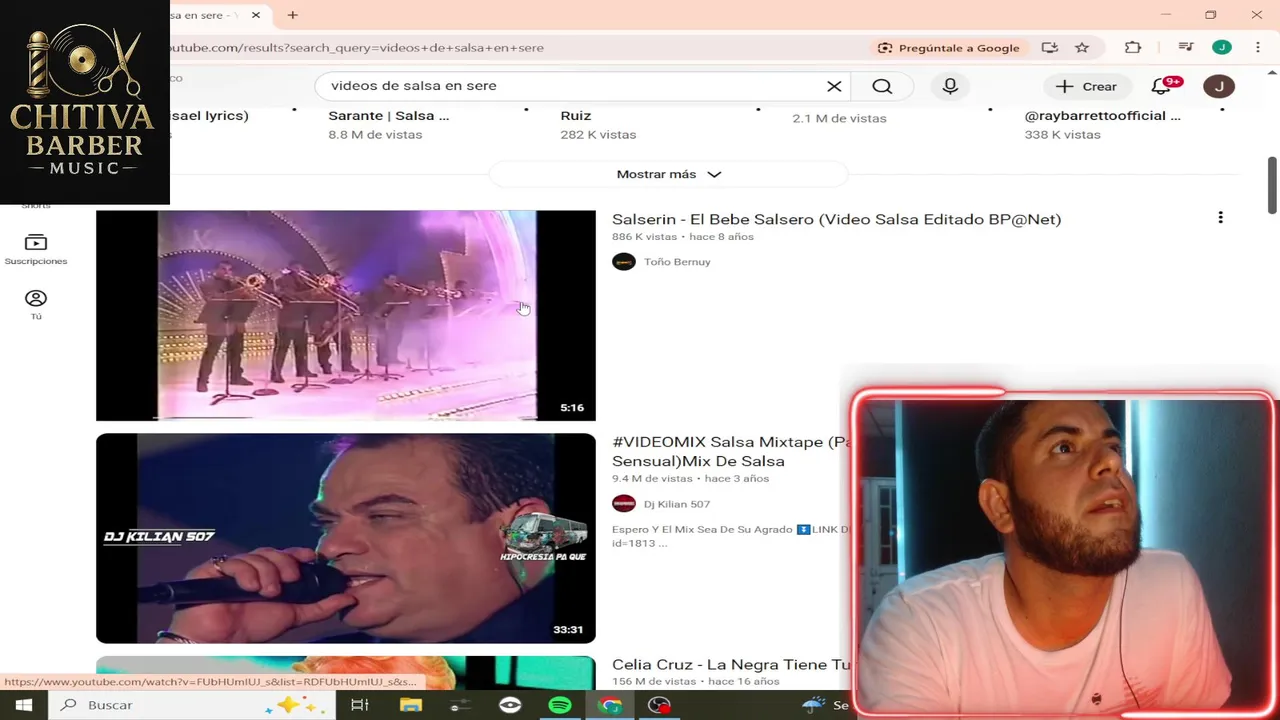Image resolution: width=1280 pixels, height=720 pixels.
Task: Open Celia Cruz La Negra Tiene Tumbao title
Action: pos(731,664)
